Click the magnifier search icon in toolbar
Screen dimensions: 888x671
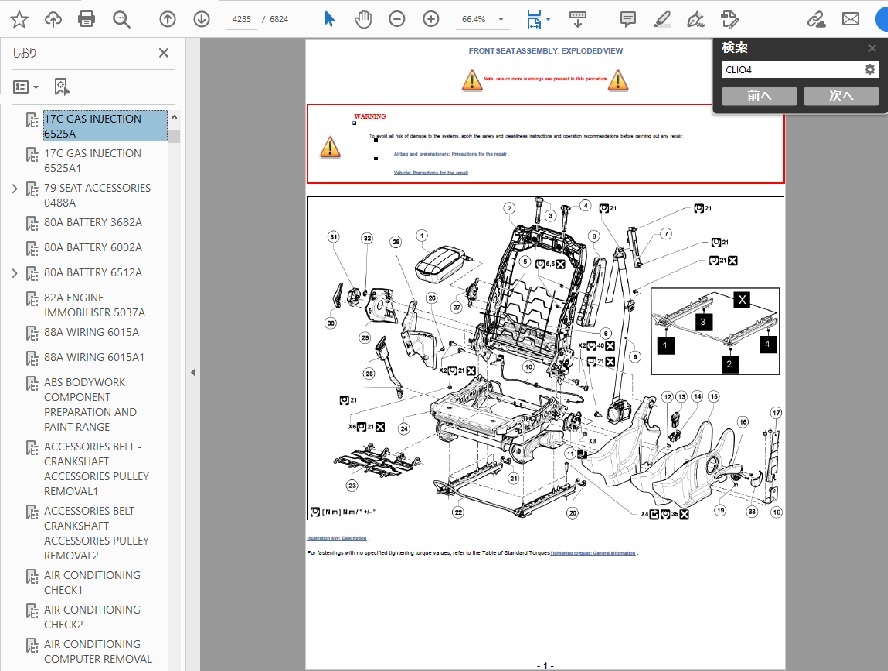pyautogui.click(x=121, y=19)
